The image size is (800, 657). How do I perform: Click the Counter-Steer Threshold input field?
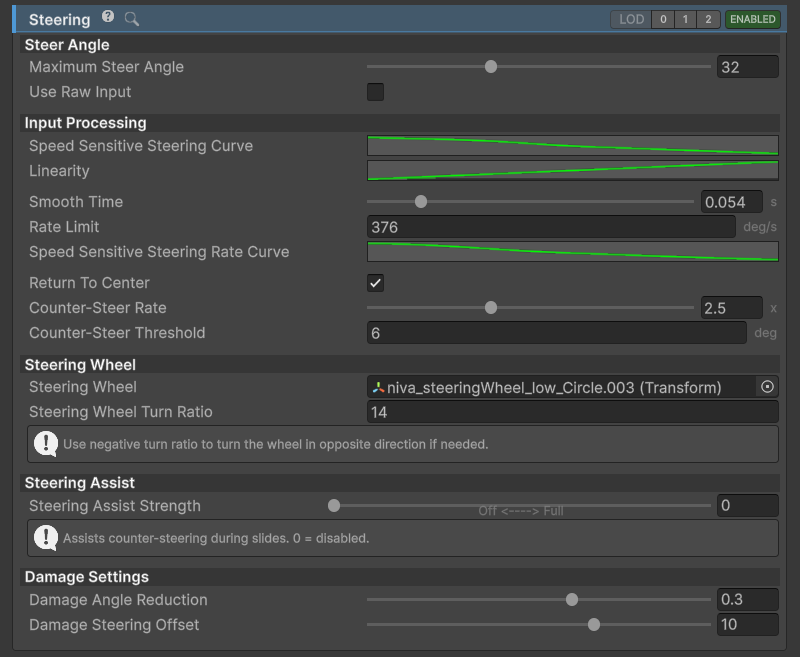(557, 333)
